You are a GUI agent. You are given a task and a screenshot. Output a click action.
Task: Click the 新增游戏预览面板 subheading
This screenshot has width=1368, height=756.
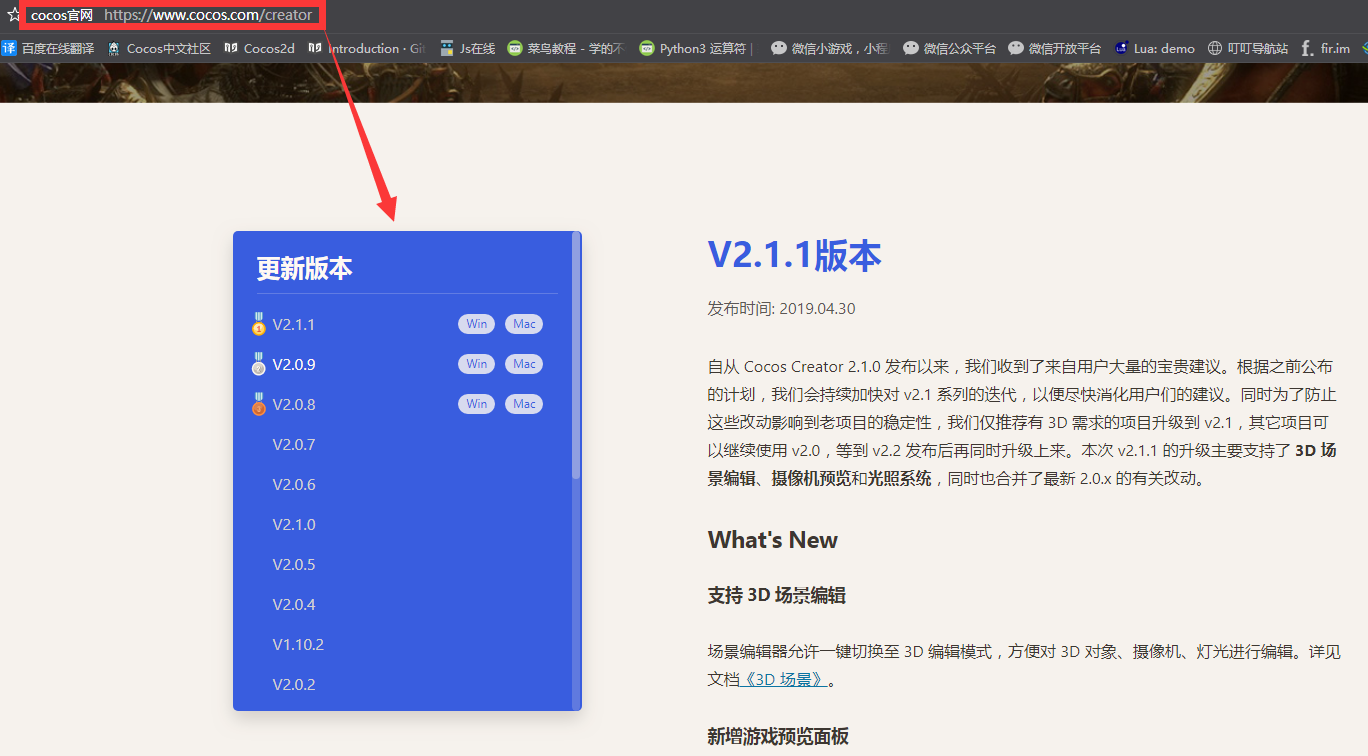778,737
